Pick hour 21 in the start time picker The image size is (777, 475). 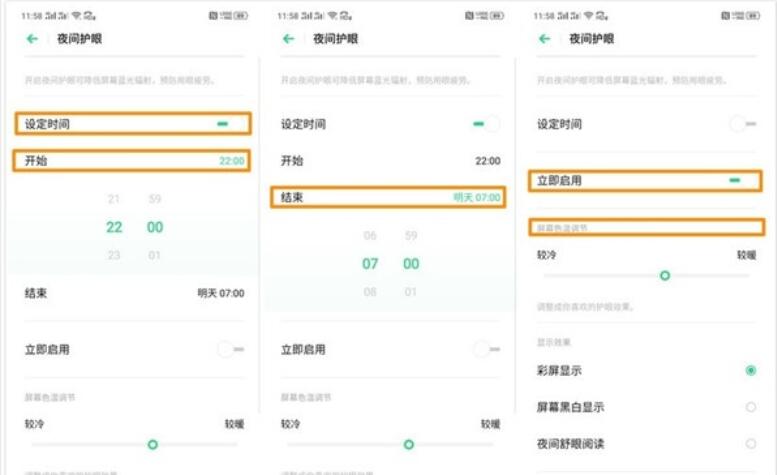tap(114, 199)
